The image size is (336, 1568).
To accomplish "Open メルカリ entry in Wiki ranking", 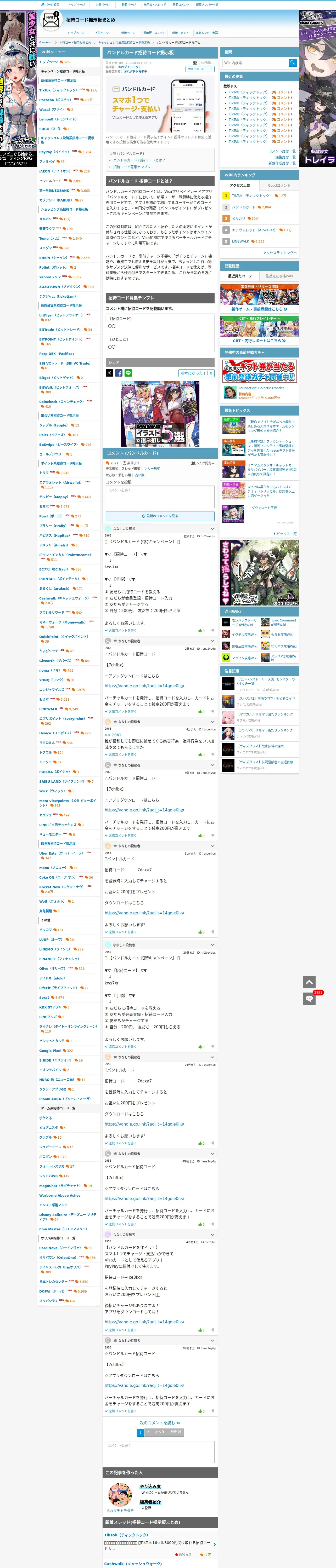I will (x=238, y=218).
